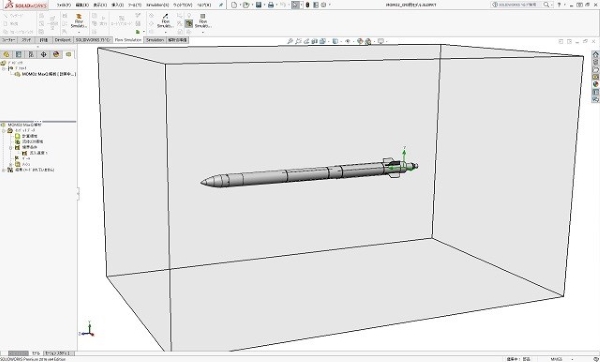
Task: Select the MOMOz MaxQ project tree item
Action: [x=46, y=74]
